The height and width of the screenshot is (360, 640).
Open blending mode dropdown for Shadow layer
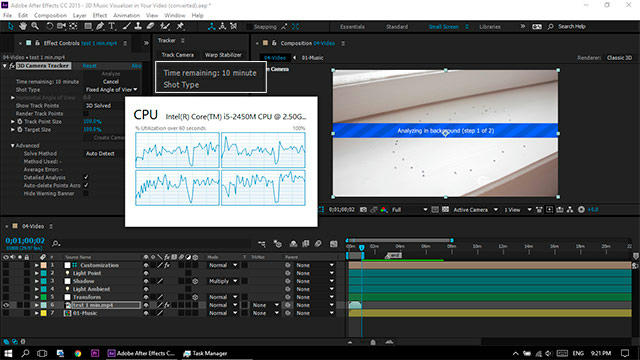pyautogui.click(x=223, y=281)
